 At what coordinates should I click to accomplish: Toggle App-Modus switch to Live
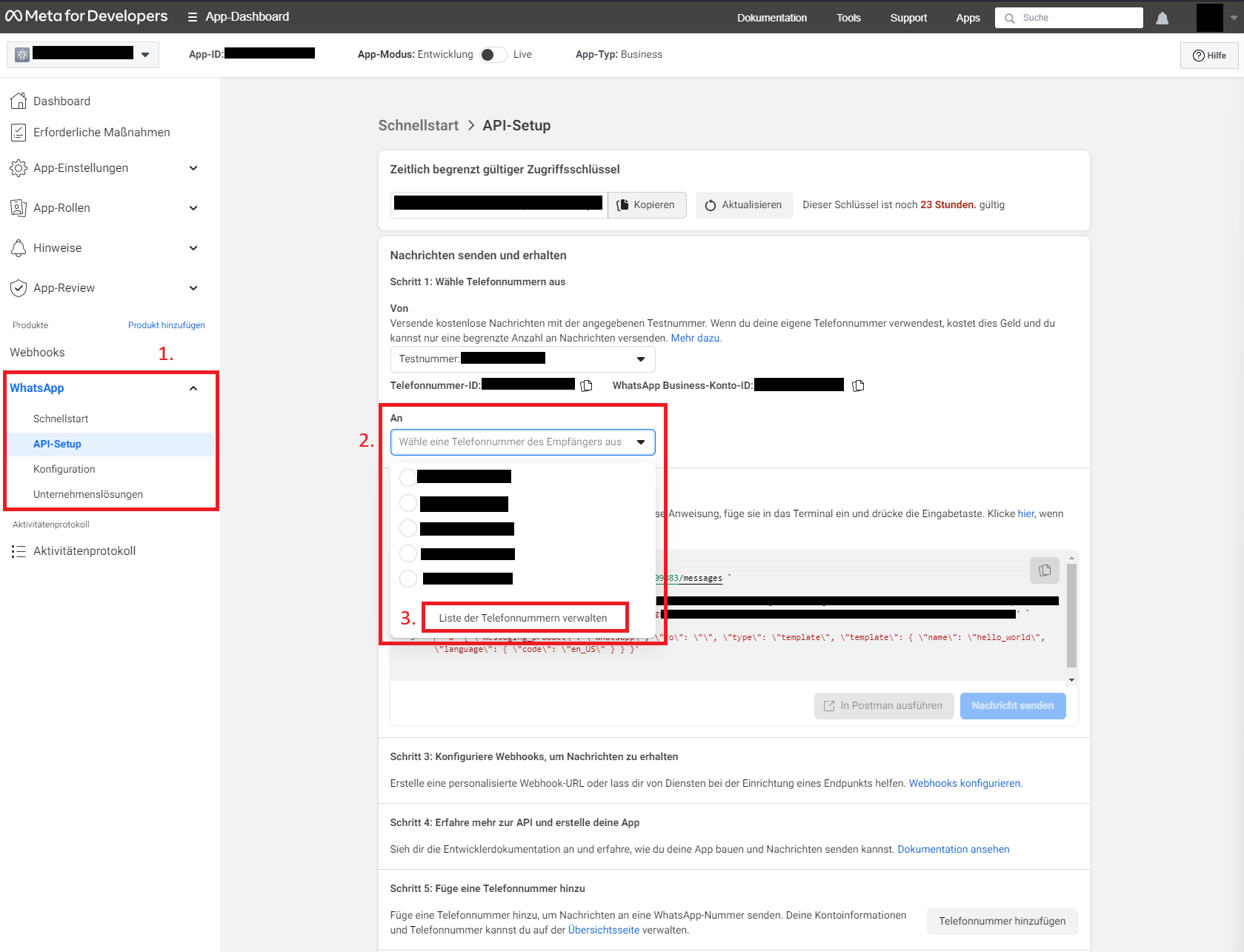tap(493, 55)
